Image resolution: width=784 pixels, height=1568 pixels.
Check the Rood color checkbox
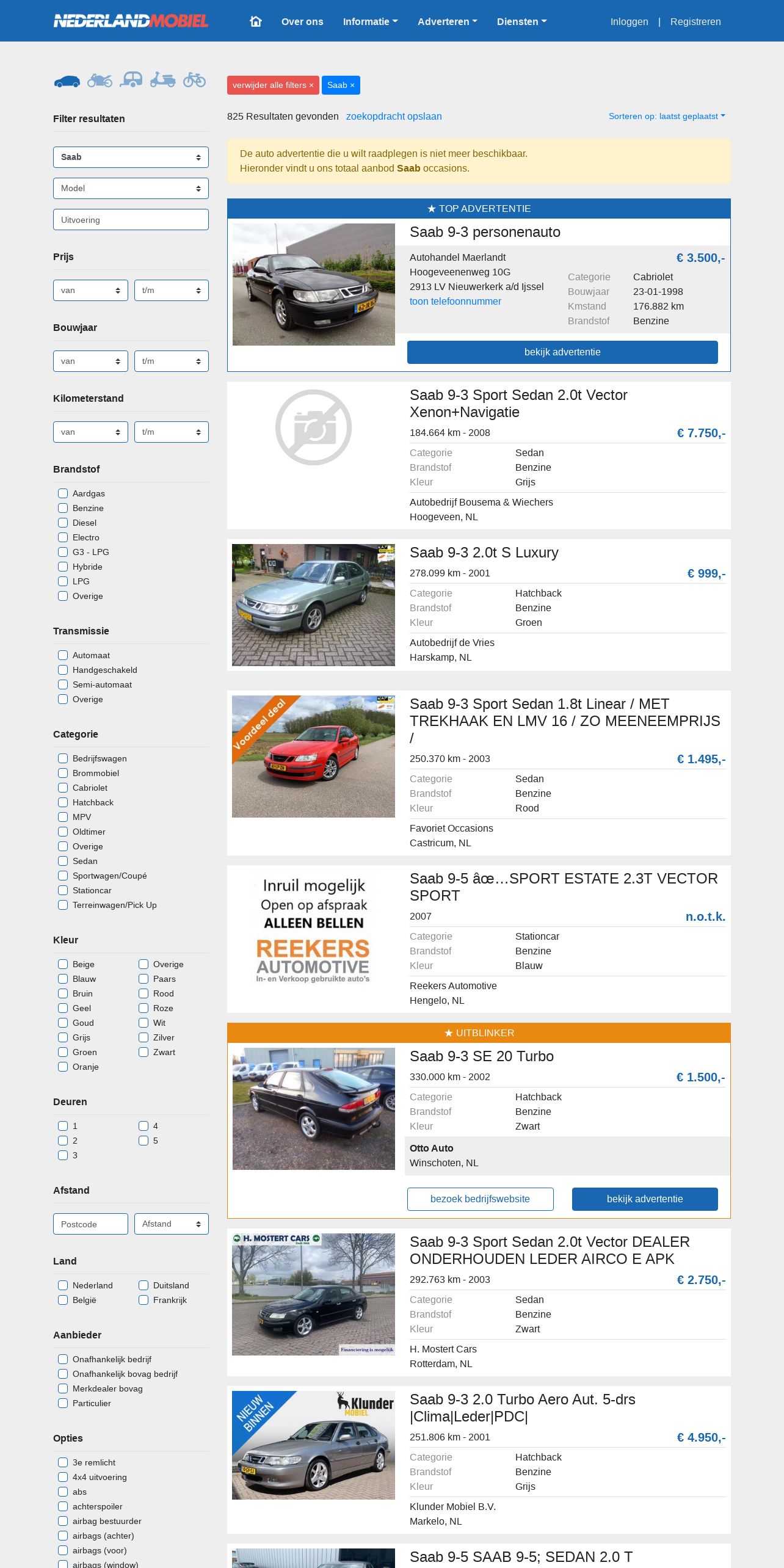tap(143, 993)
